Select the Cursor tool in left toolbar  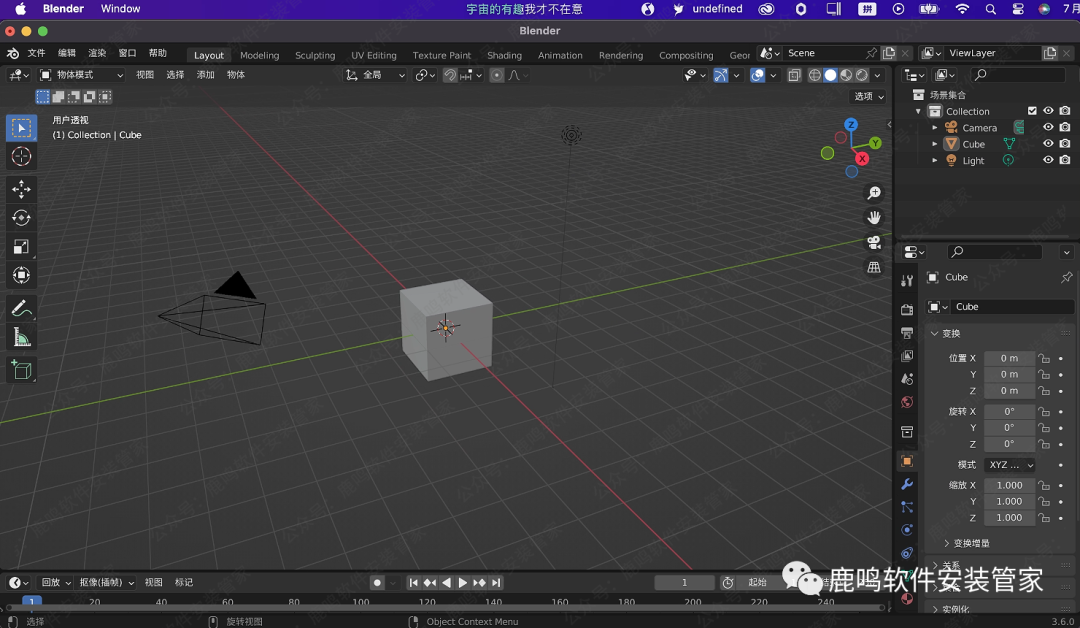coord(21,157)
